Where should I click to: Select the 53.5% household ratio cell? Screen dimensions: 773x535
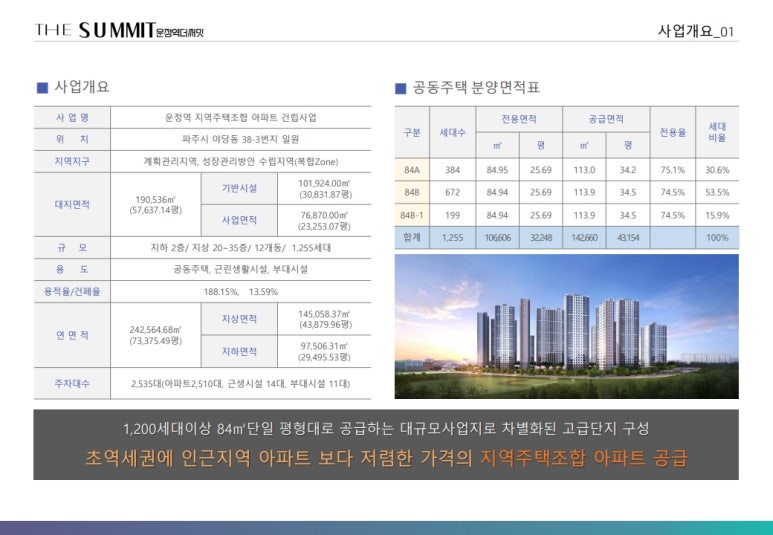tap(717, 192)
